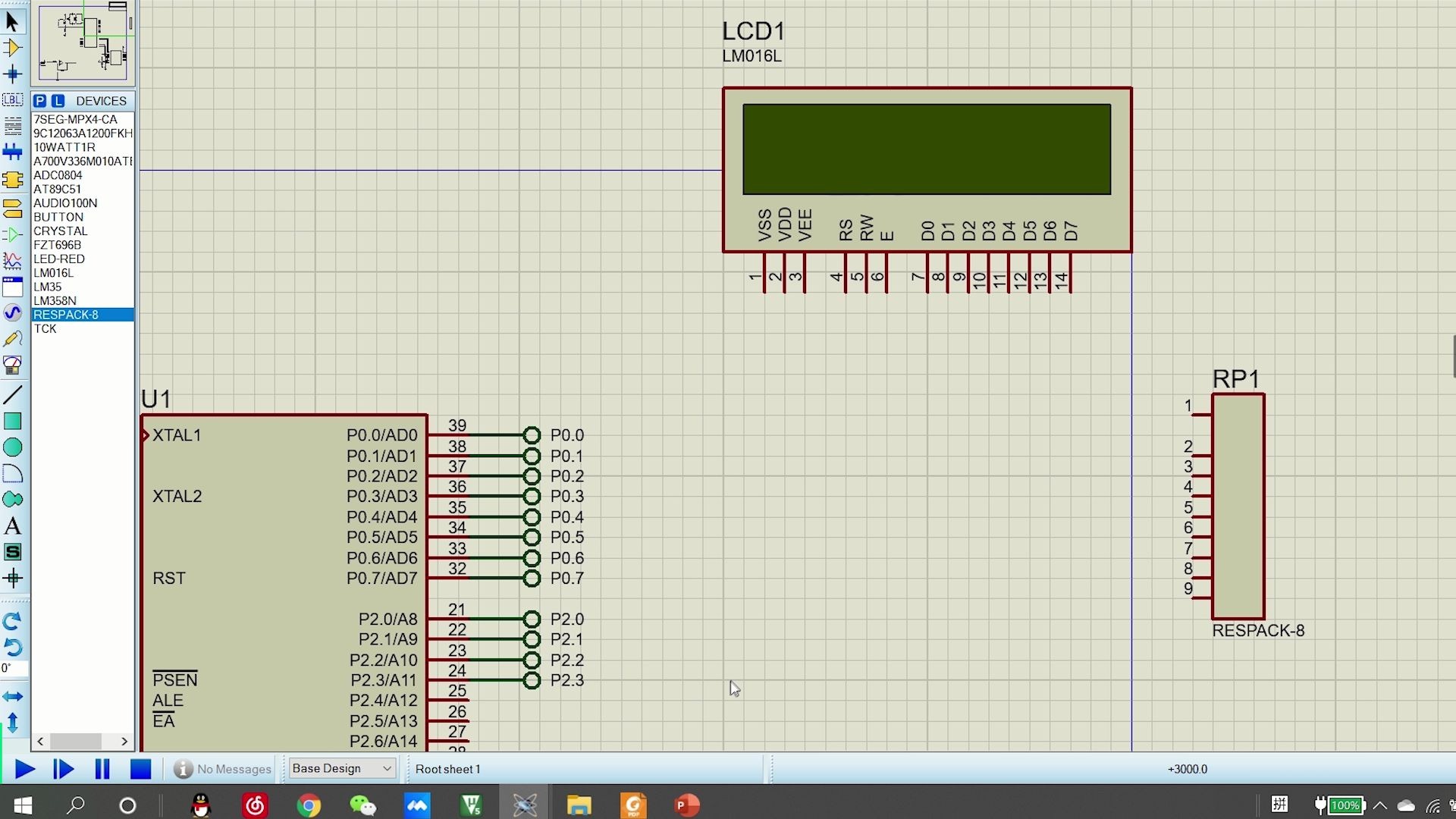Activate the Junction dot mode
The width and height of the screenshot is (1456, 819).
click(12, 74)
